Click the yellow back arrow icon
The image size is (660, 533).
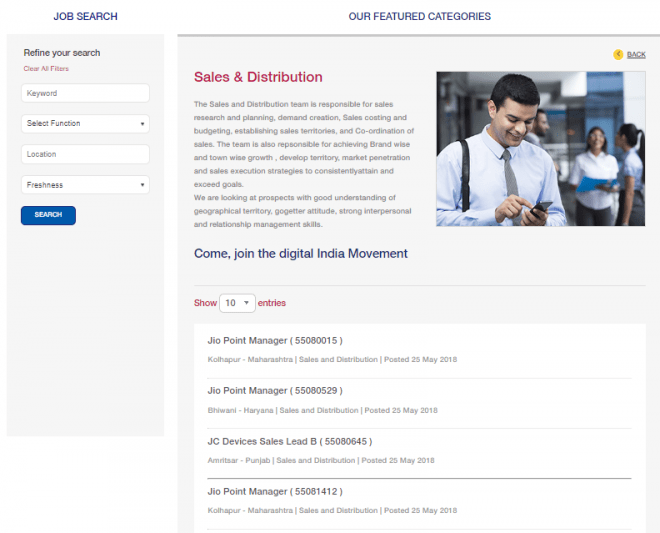pyautogui.click(x=618, y=54)
